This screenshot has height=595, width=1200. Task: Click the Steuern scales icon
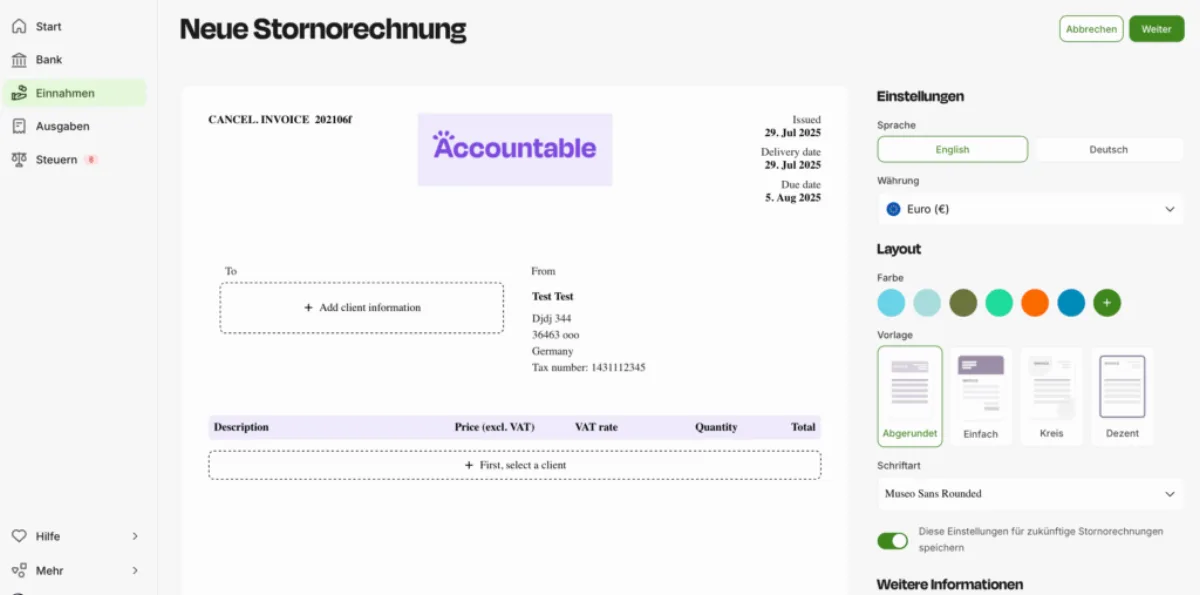pos(19,159)
